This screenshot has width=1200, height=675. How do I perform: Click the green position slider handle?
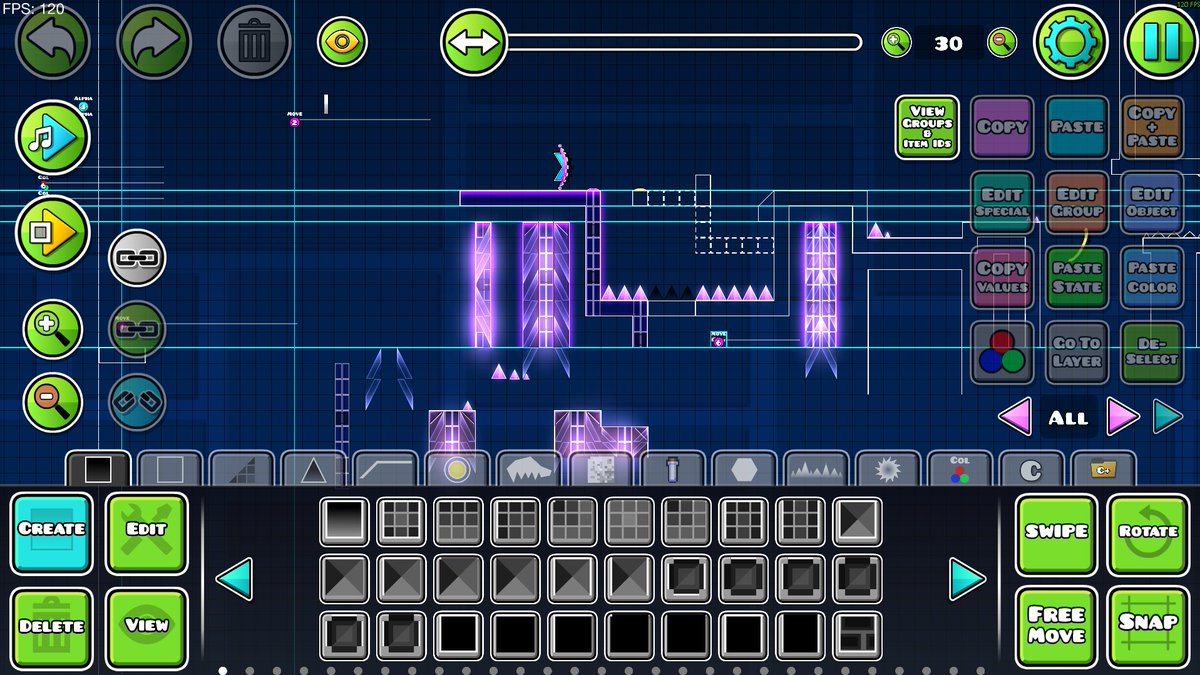474,42
